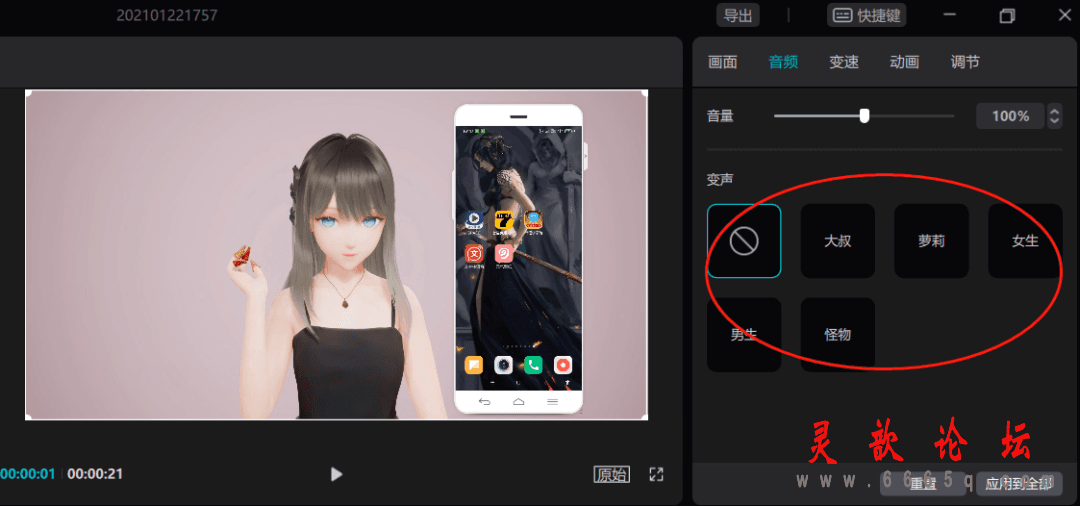Choose the 萝莉 voice effect
1080x506 pixels.
pyautogui.click(x=931, y=241)
